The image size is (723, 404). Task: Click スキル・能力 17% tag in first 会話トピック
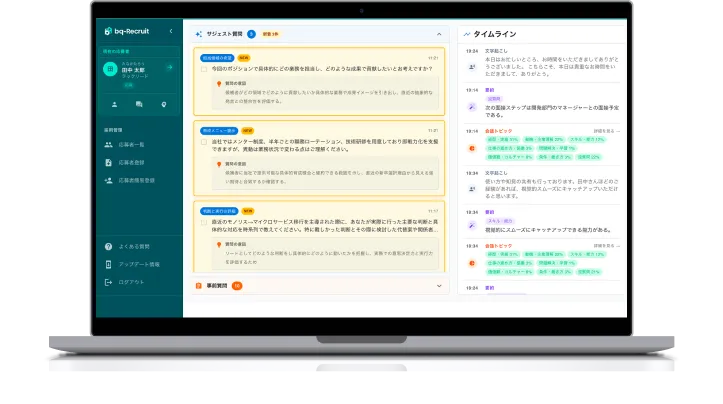(587, 139)
